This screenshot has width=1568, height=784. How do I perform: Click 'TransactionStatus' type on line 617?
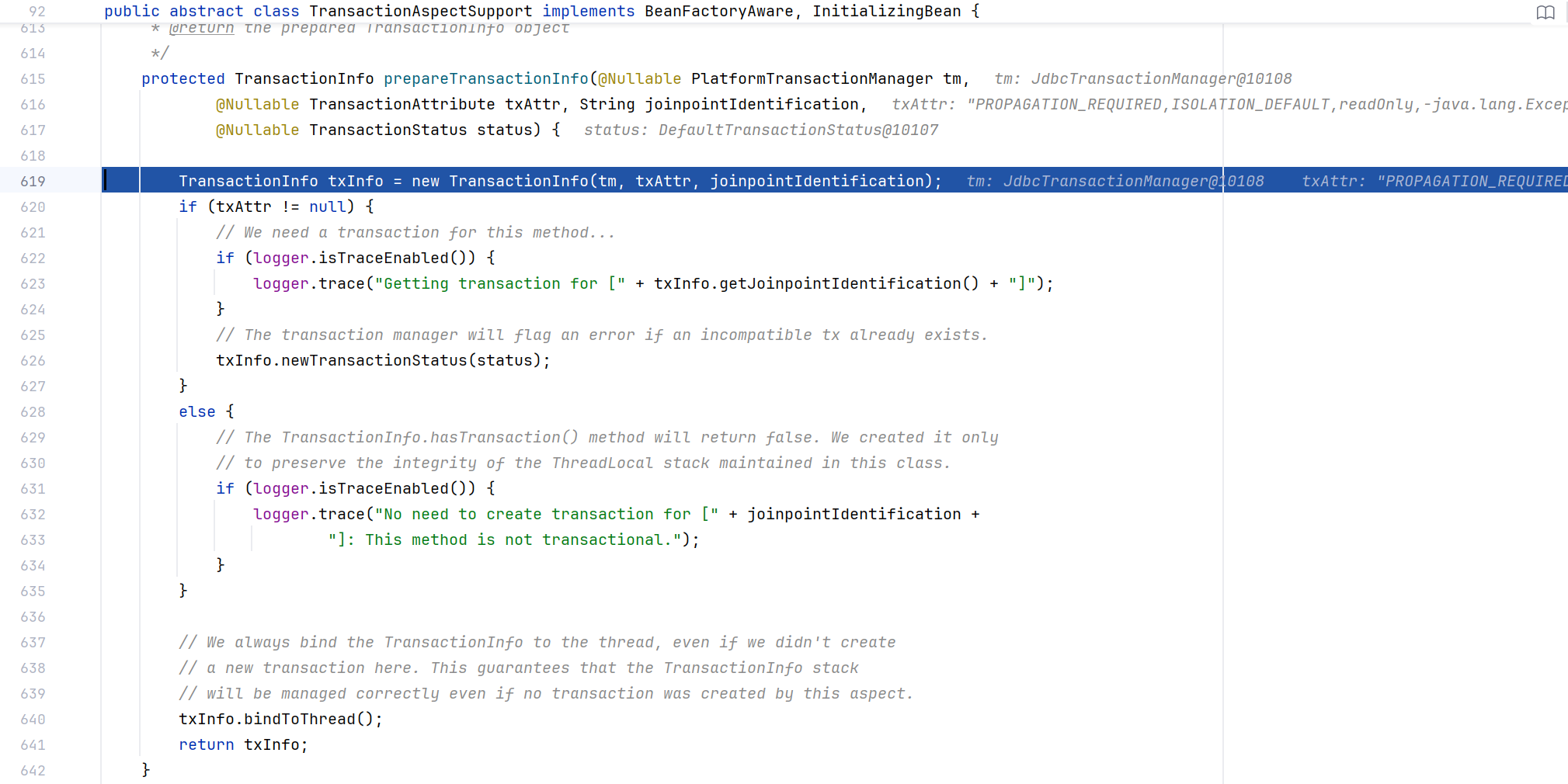coord(388,130)
